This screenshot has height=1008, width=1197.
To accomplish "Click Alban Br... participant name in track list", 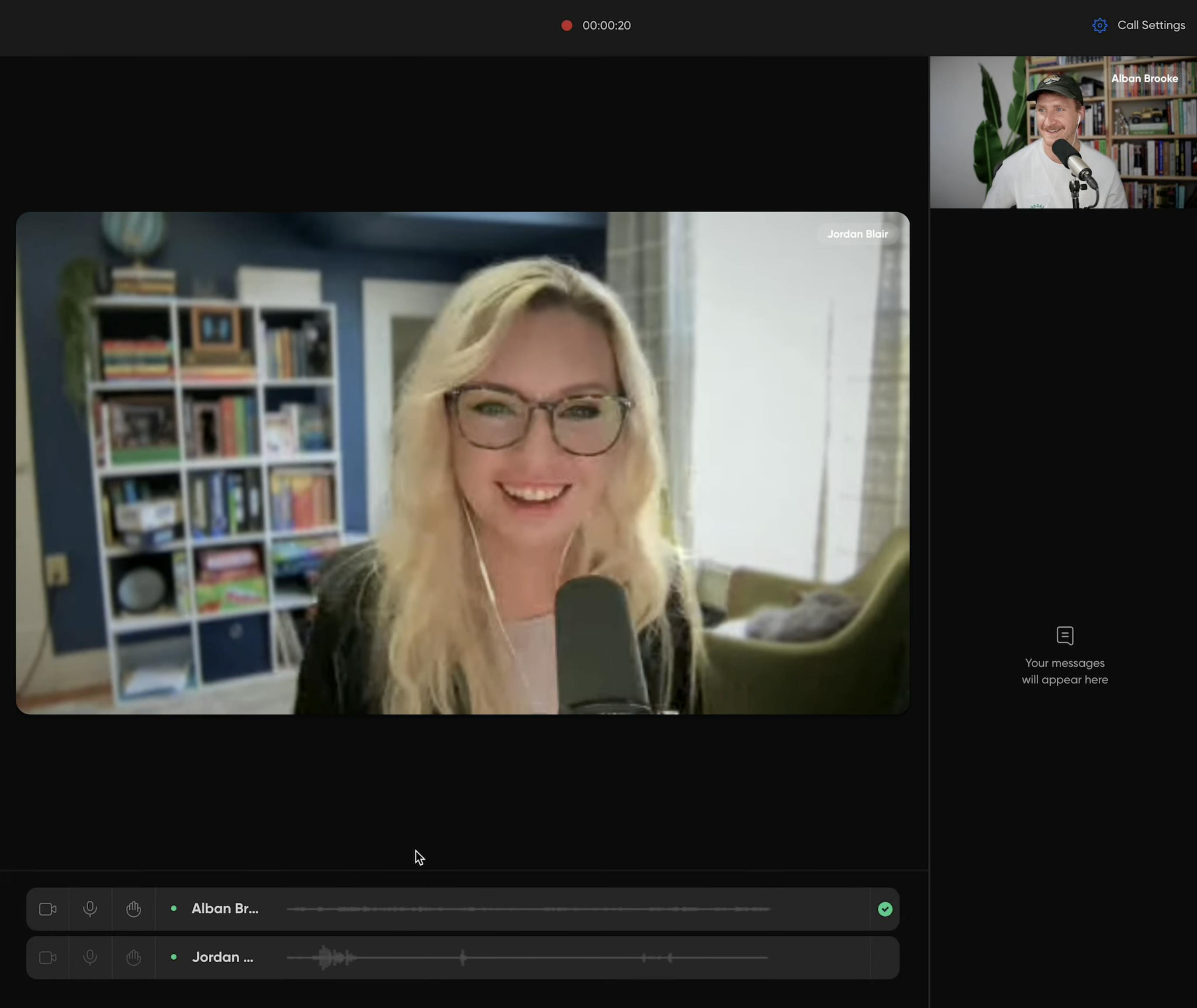I will [225, 908].
